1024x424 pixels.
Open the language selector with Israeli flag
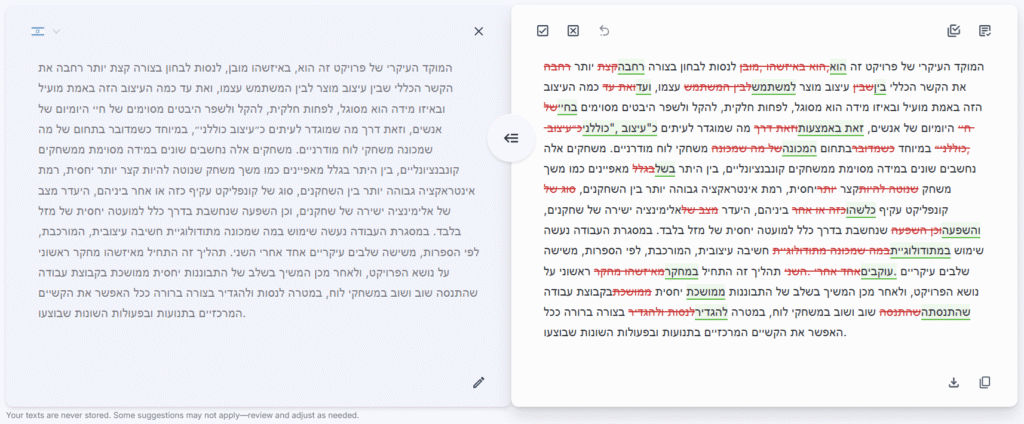pyautogui.click(x=44, y=31)
